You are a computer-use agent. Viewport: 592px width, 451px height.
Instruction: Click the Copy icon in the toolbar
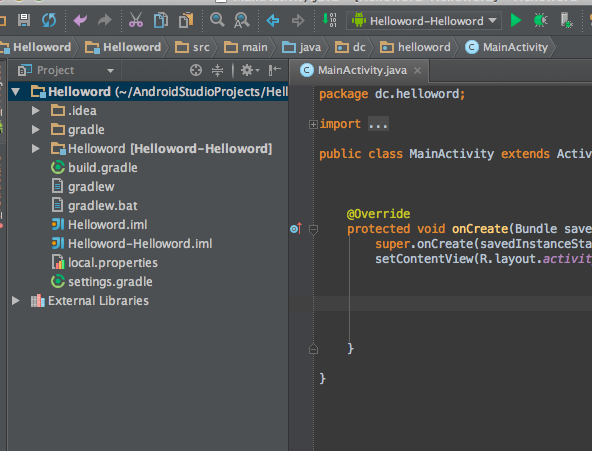[161, 20]
